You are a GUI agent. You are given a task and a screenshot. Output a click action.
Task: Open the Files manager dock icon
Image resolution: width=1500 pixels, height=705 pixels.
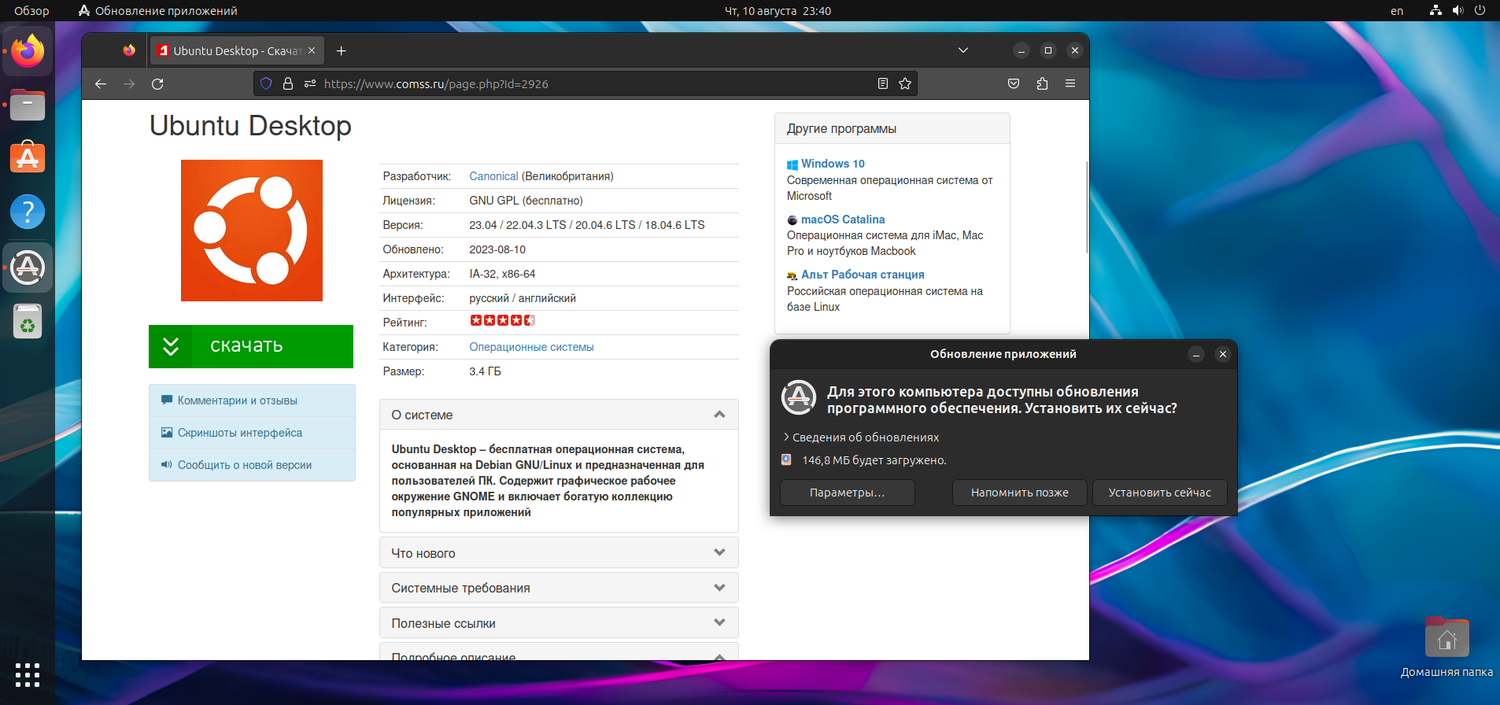(x=28, y=104)
